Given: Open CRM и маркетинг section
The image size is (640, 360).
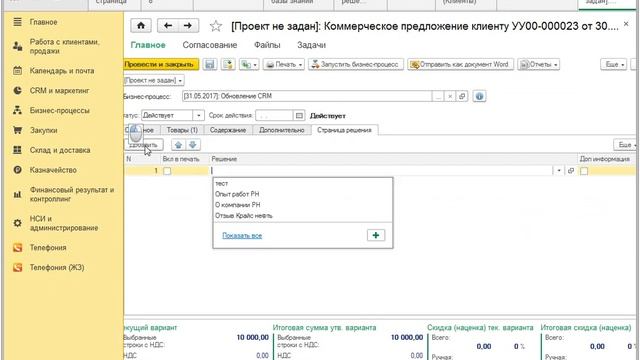Looking at the screenshot, I should (x=59, y=91).
